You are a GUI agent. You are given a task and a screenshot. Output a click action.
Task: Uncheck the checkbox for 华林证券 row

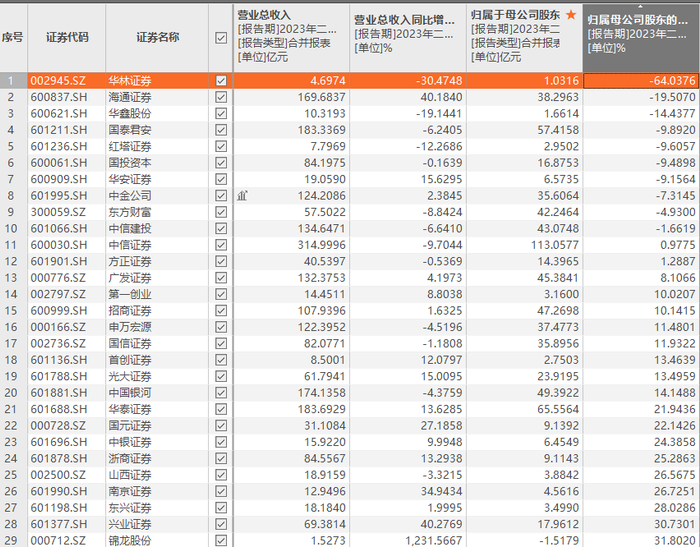[221, 81]
